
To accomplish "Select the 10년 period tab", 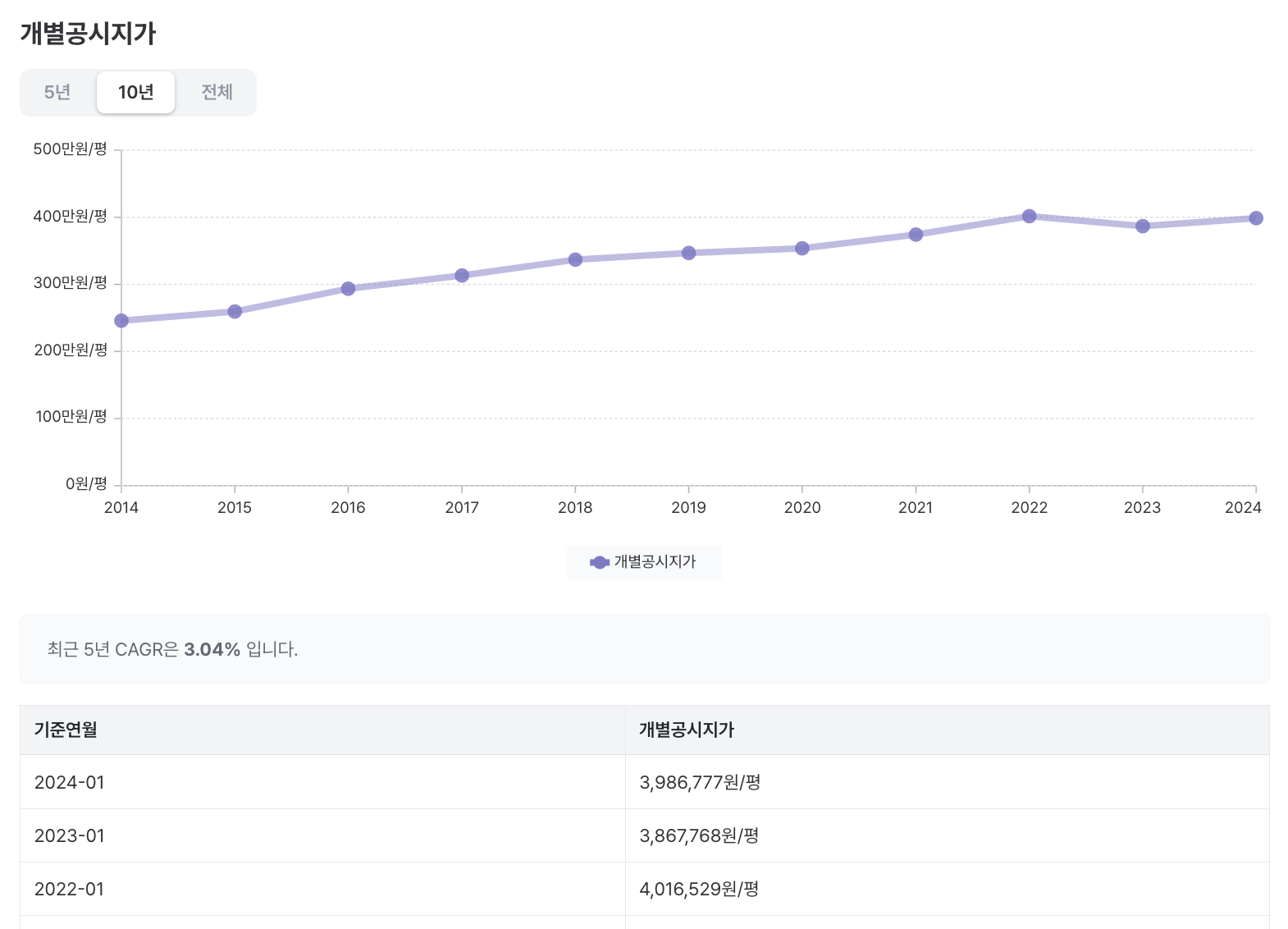I will (x=135, y=92).
